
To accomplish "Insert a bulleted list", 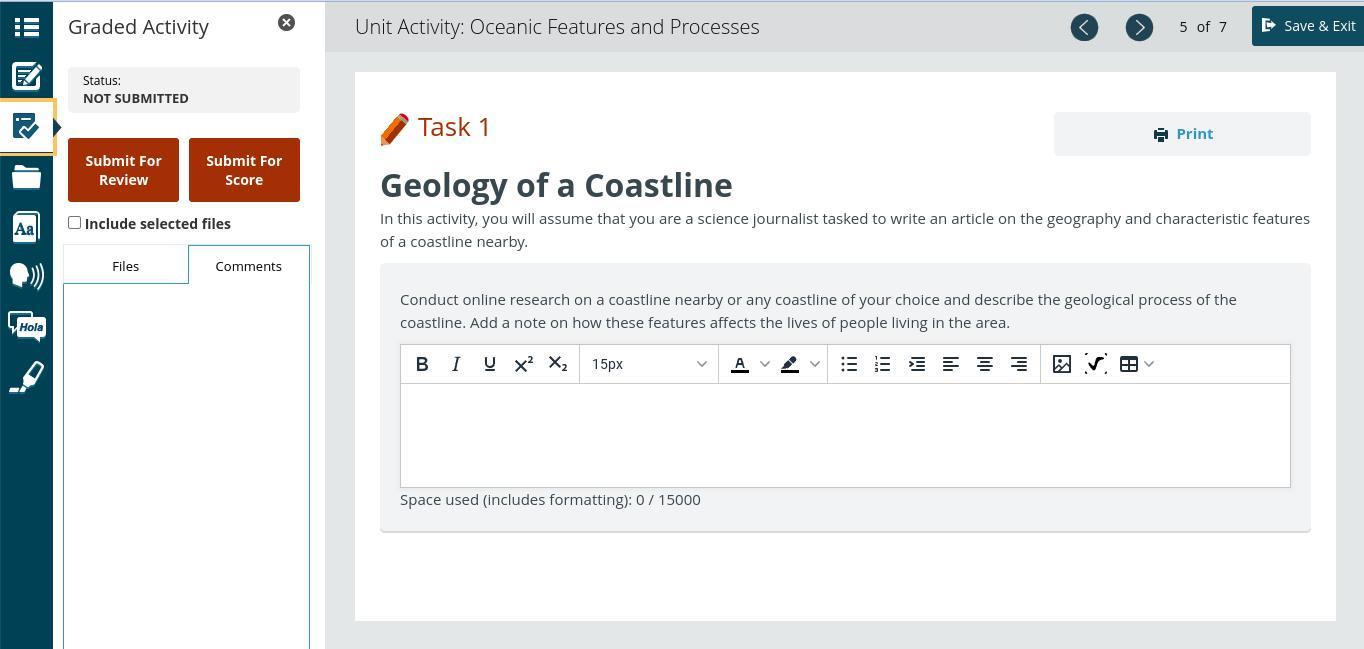I will click(849, 364).
